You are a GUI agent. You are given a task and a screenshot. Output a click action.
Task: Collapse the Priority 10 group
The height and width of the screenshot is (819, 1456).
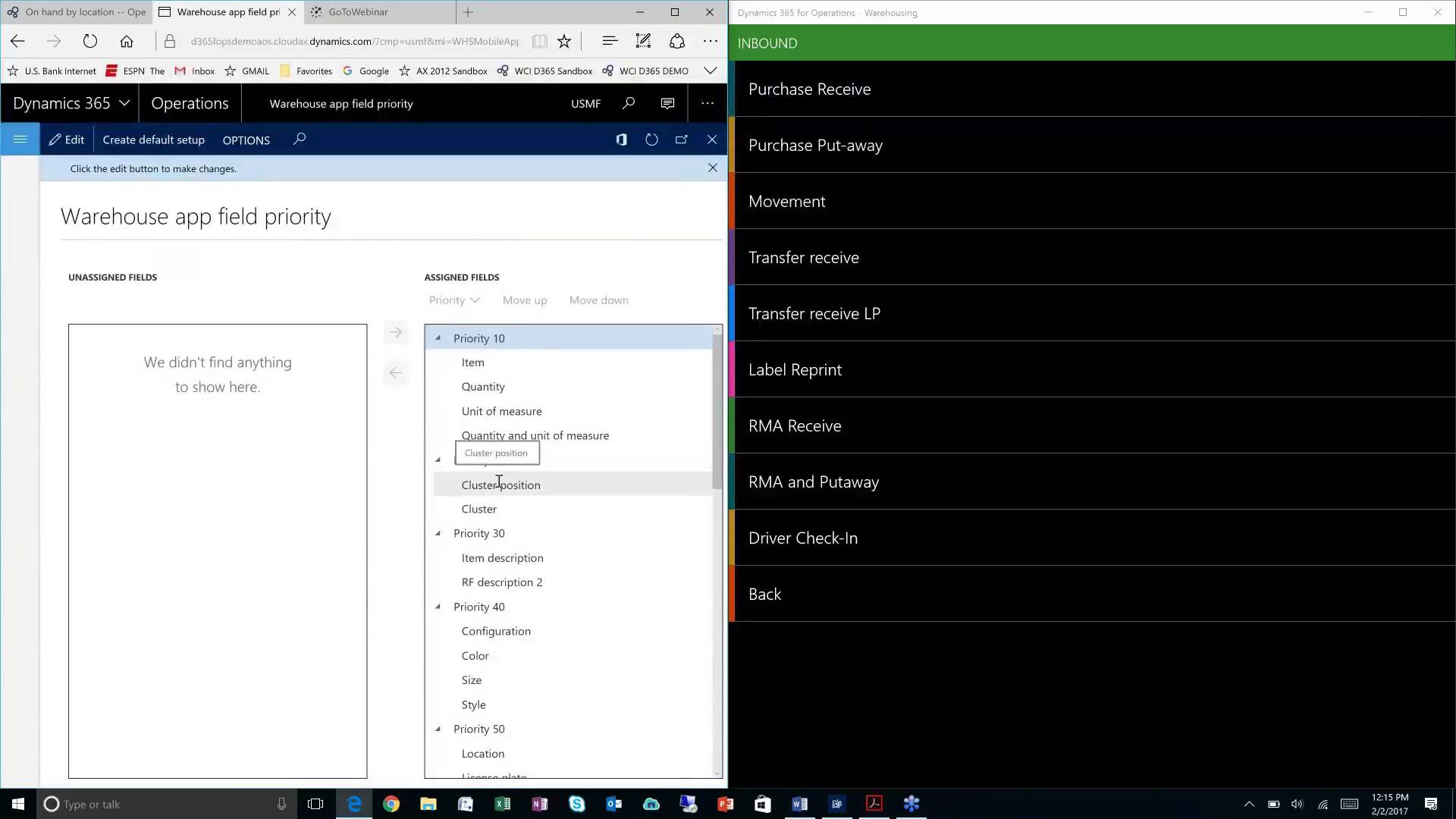438,337
